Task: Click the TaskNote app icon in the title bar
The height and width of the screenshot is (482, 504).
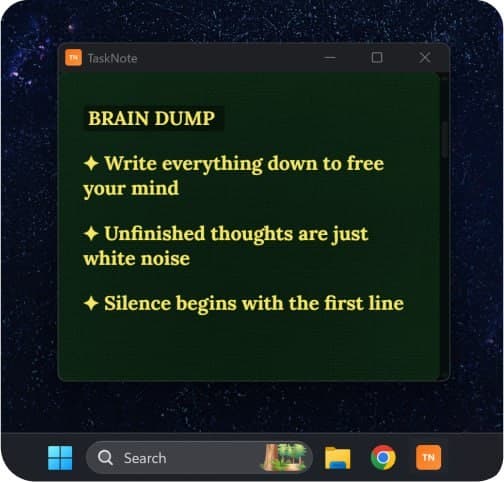Action: point(73,58)
